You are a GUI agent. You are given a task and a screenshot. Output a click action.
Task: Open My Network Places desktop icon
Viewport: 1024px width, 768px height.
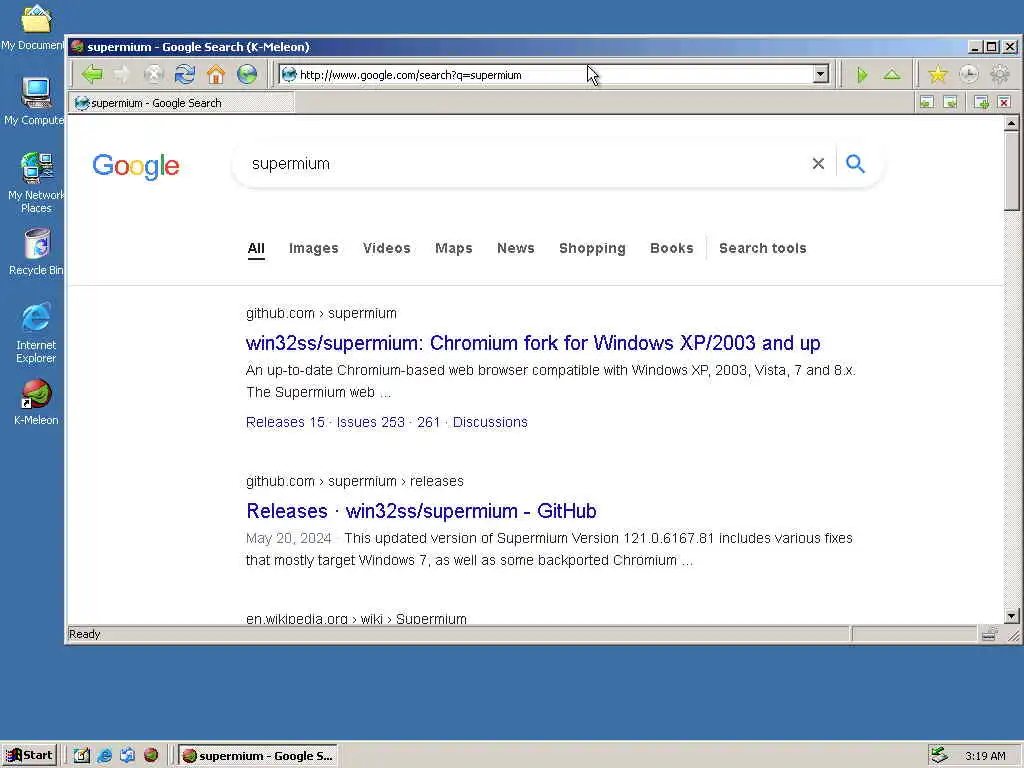pos(36,183)
